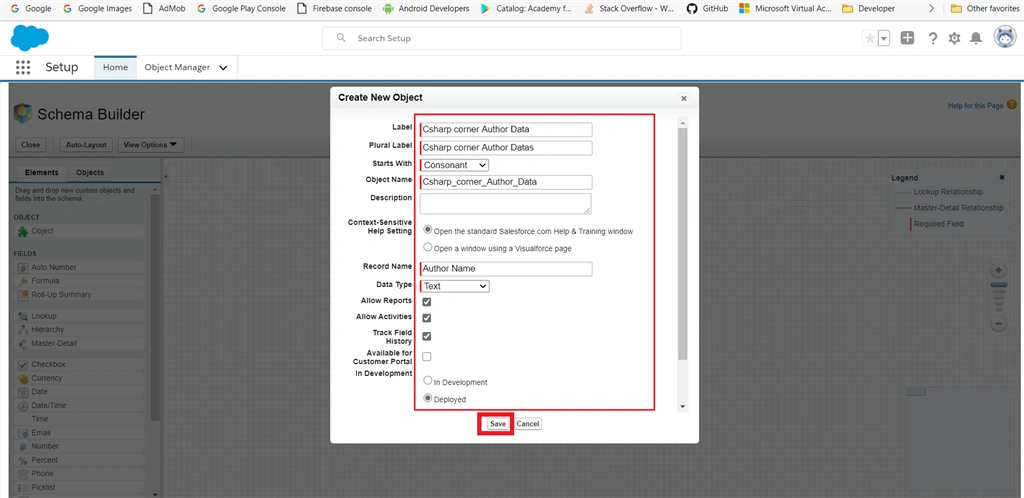
Task: Pick the Currency field element
Action: coord(79,378)
